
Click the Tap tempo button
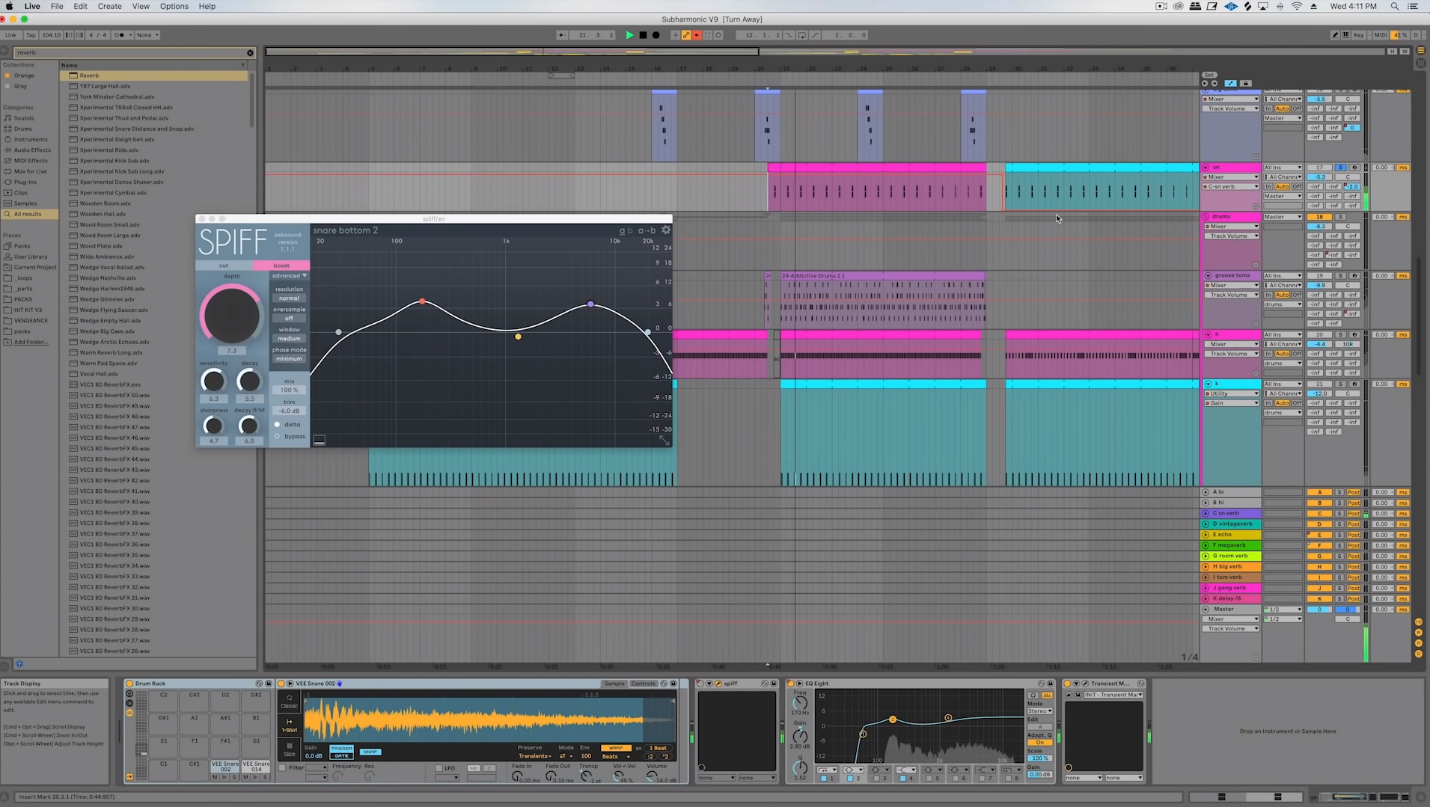pos(31,35)
